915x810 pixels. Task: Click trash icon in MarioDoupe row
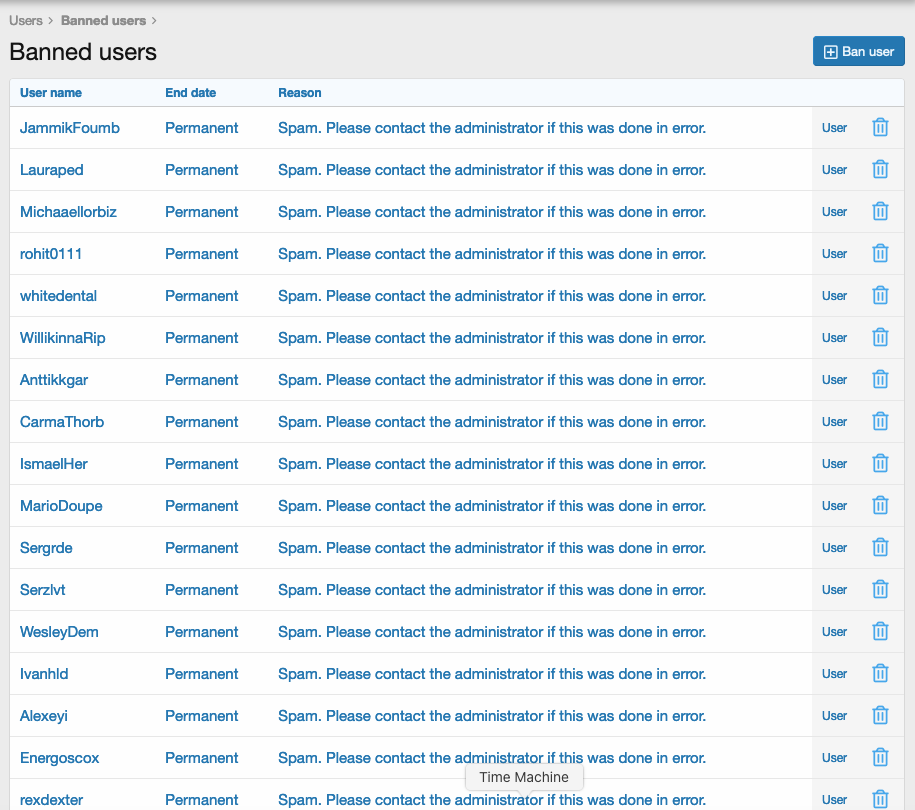tap(880, 506)
